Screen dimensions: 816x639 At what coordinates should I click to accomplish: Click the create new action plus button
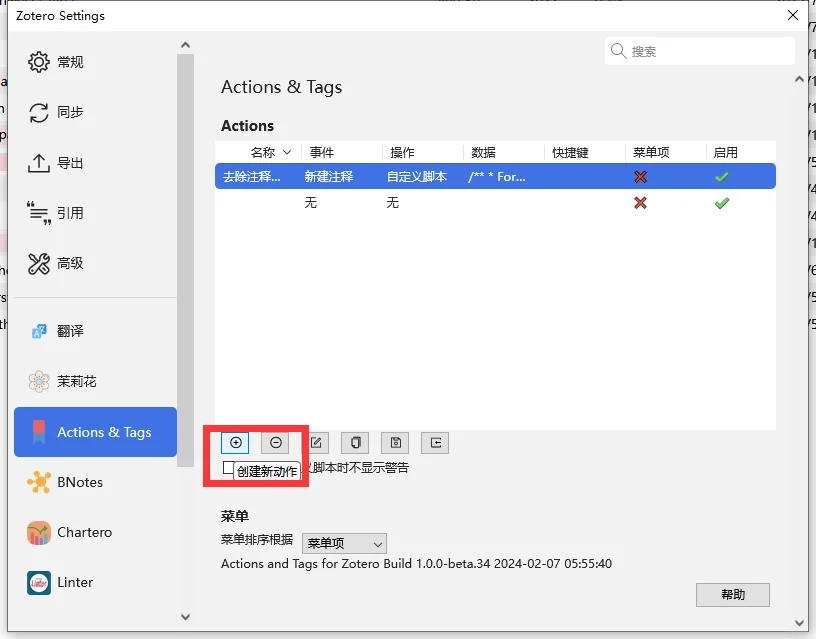click(235, 443)
